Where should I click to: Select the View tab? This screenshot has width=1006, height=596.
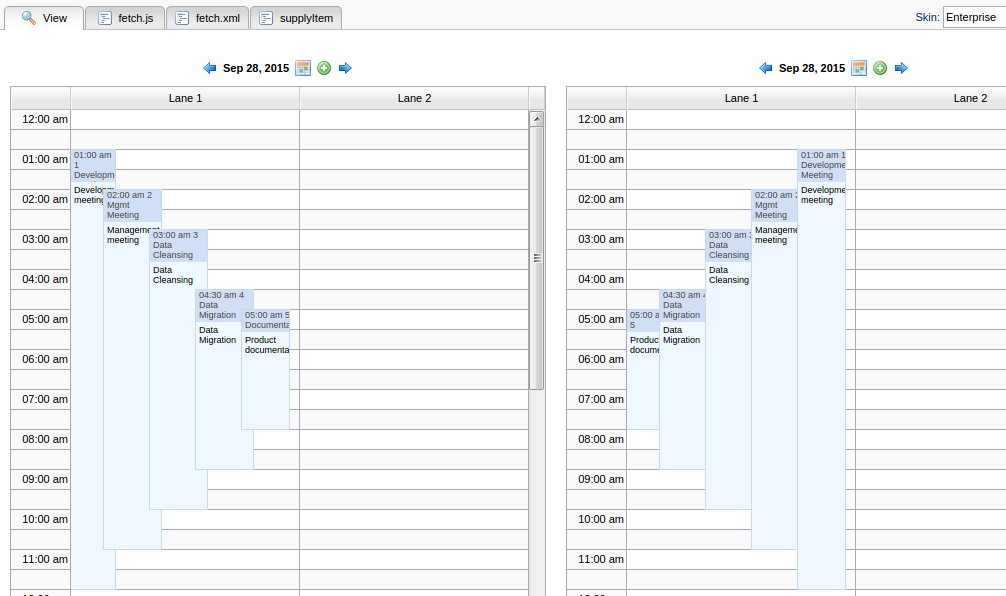click(x=44, y=18)
